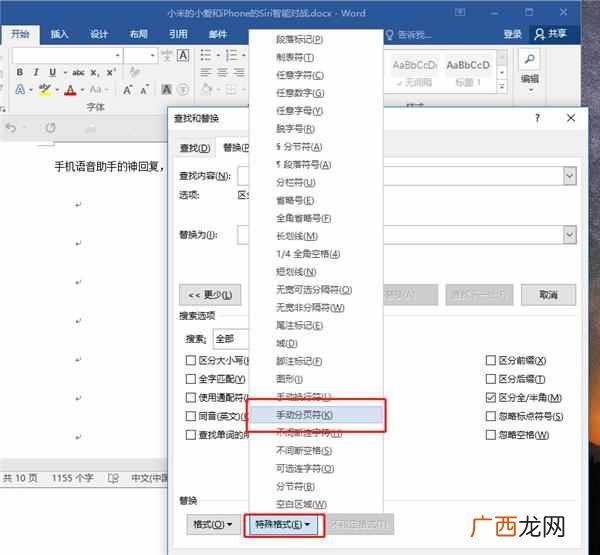Enable whole word match 全字匹配
This screenshot has height=555, width=600.
pyautogui.click(x=190, y=379)
